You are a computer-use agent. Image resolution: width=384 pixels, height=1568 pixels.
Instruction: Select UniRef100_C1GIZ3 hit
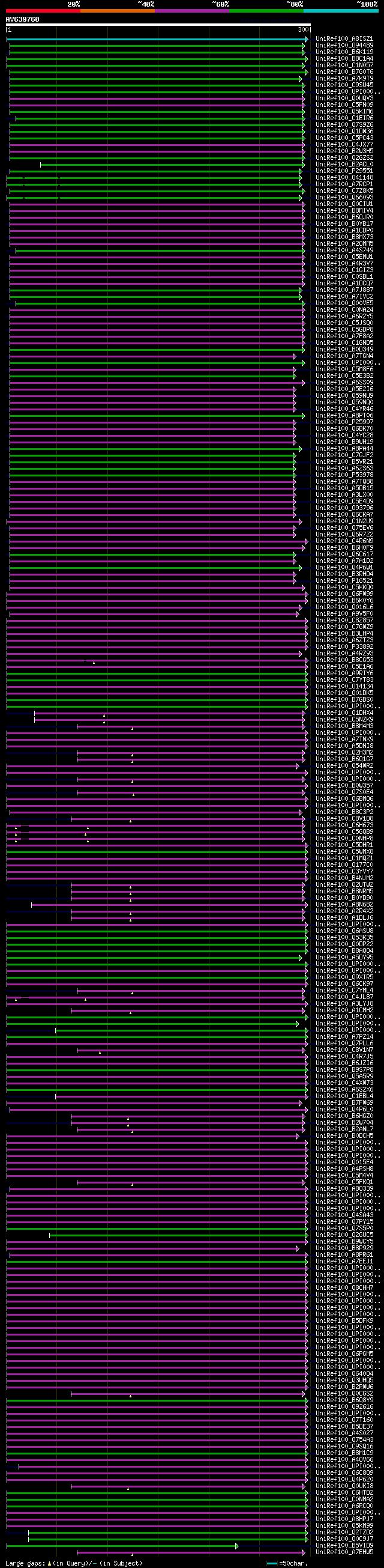(344, 270)
